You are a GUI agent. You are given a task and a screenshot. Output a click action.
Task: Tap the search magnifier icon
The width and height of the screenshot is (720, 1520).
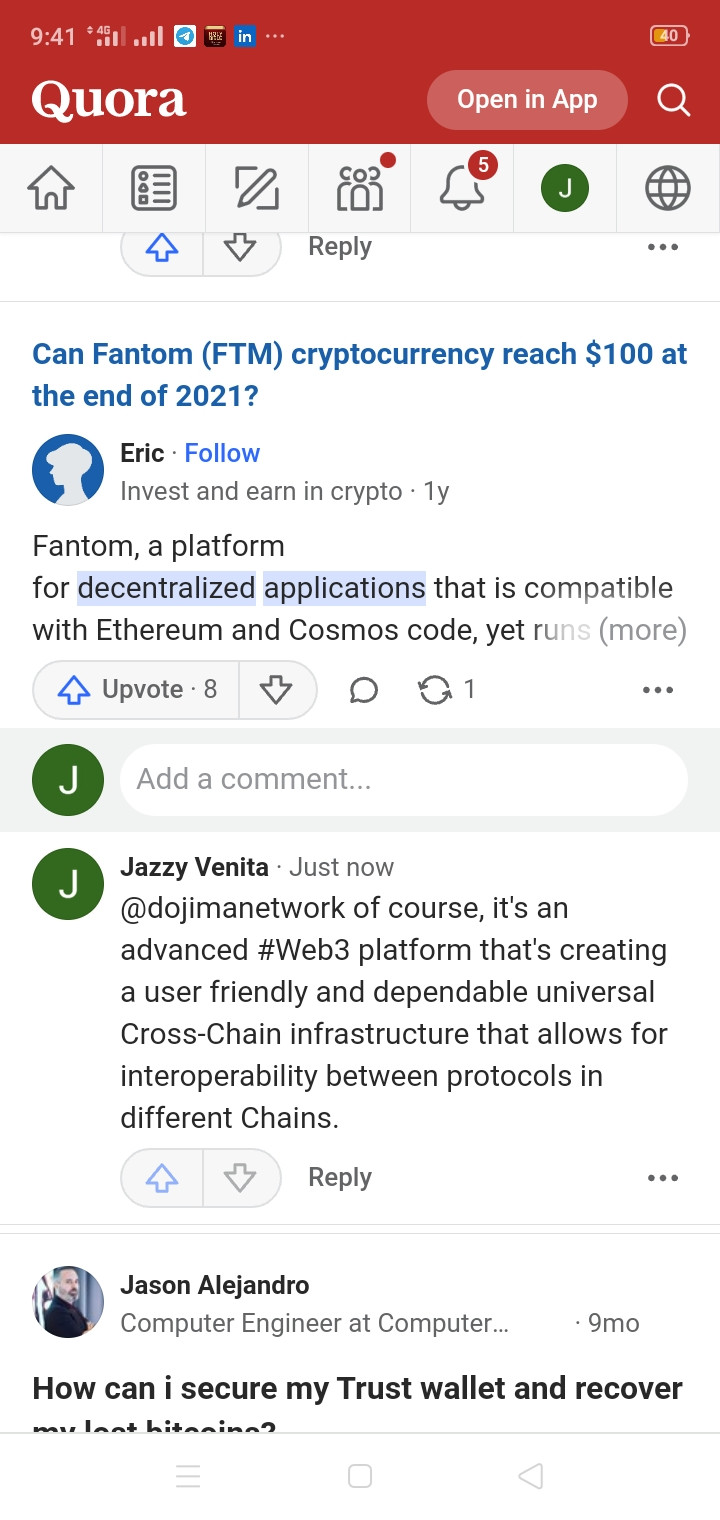point(673,100)
